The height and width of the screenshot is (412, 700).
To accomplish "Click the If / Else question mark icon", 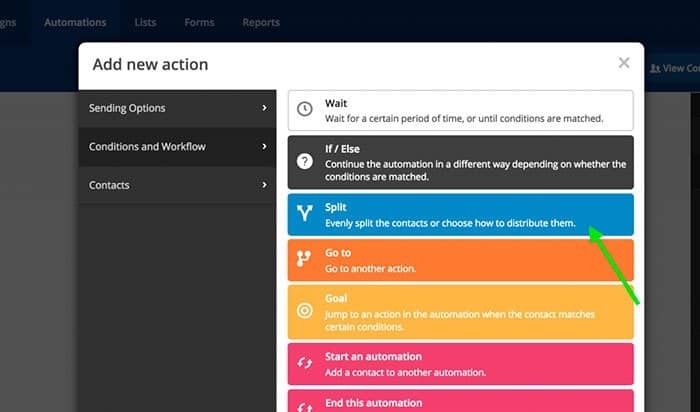I will [304, 162].
